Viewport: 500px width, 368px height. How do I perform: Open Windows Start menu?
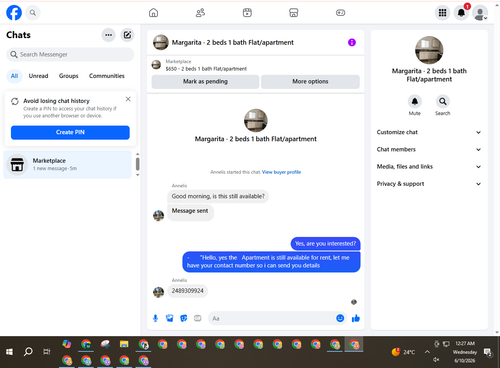(x=9, y=352)
